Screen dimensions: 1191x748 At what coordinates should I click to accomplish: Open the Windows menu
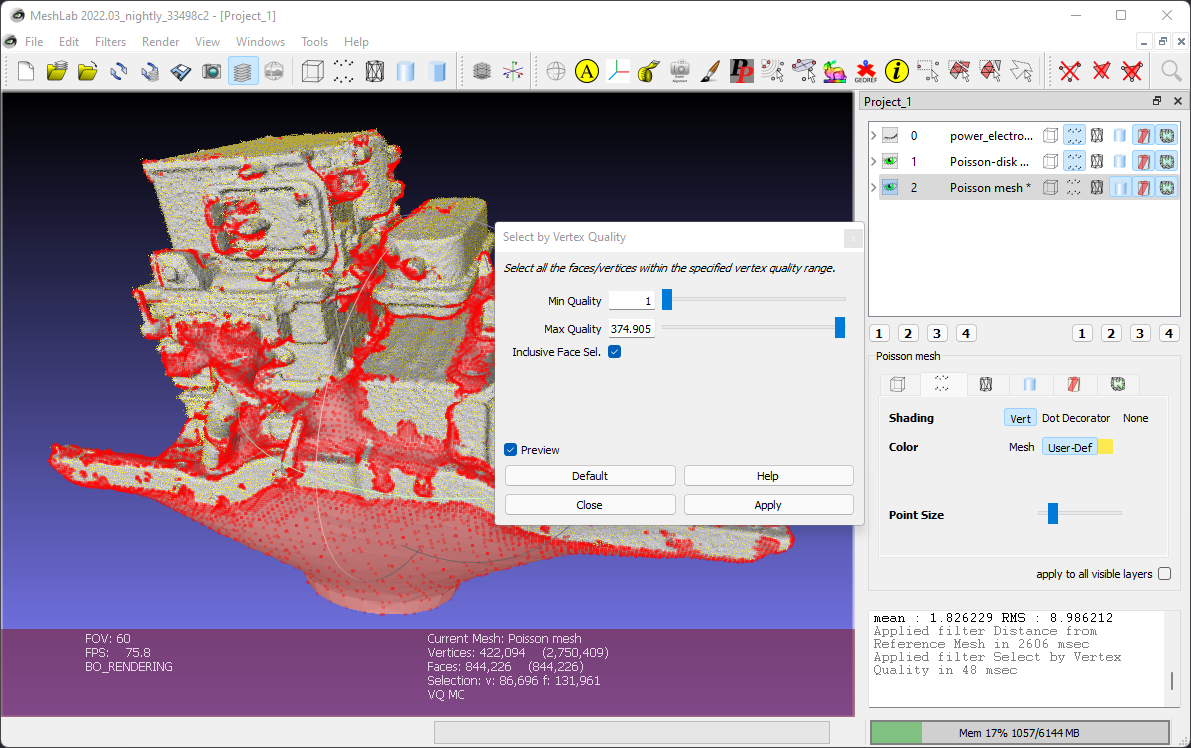(x=260, y=42)
